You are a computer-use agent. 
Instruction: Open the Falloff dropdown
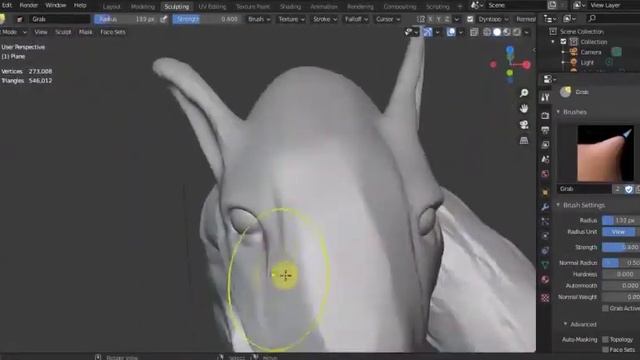coord(356,19)
